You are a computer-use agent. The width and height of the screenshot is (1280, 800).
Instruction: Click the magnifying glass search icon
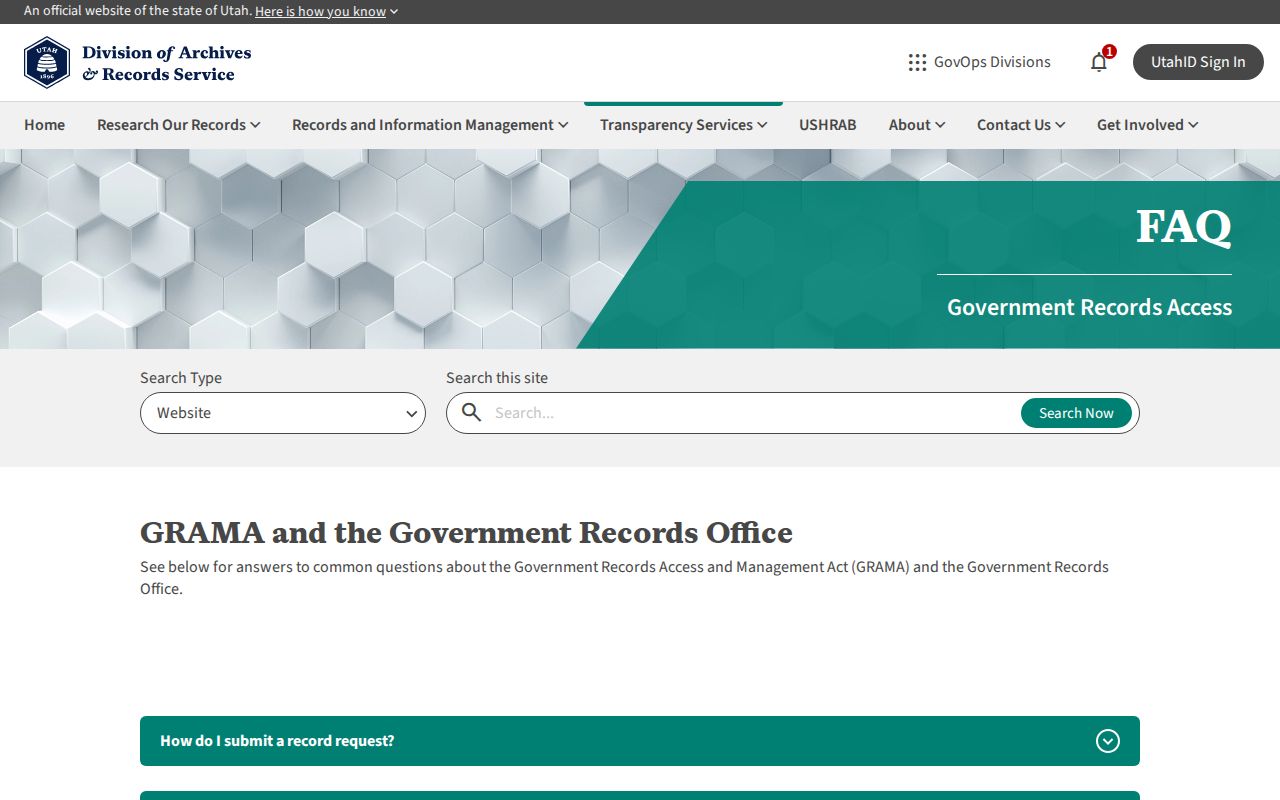(471, 413)
